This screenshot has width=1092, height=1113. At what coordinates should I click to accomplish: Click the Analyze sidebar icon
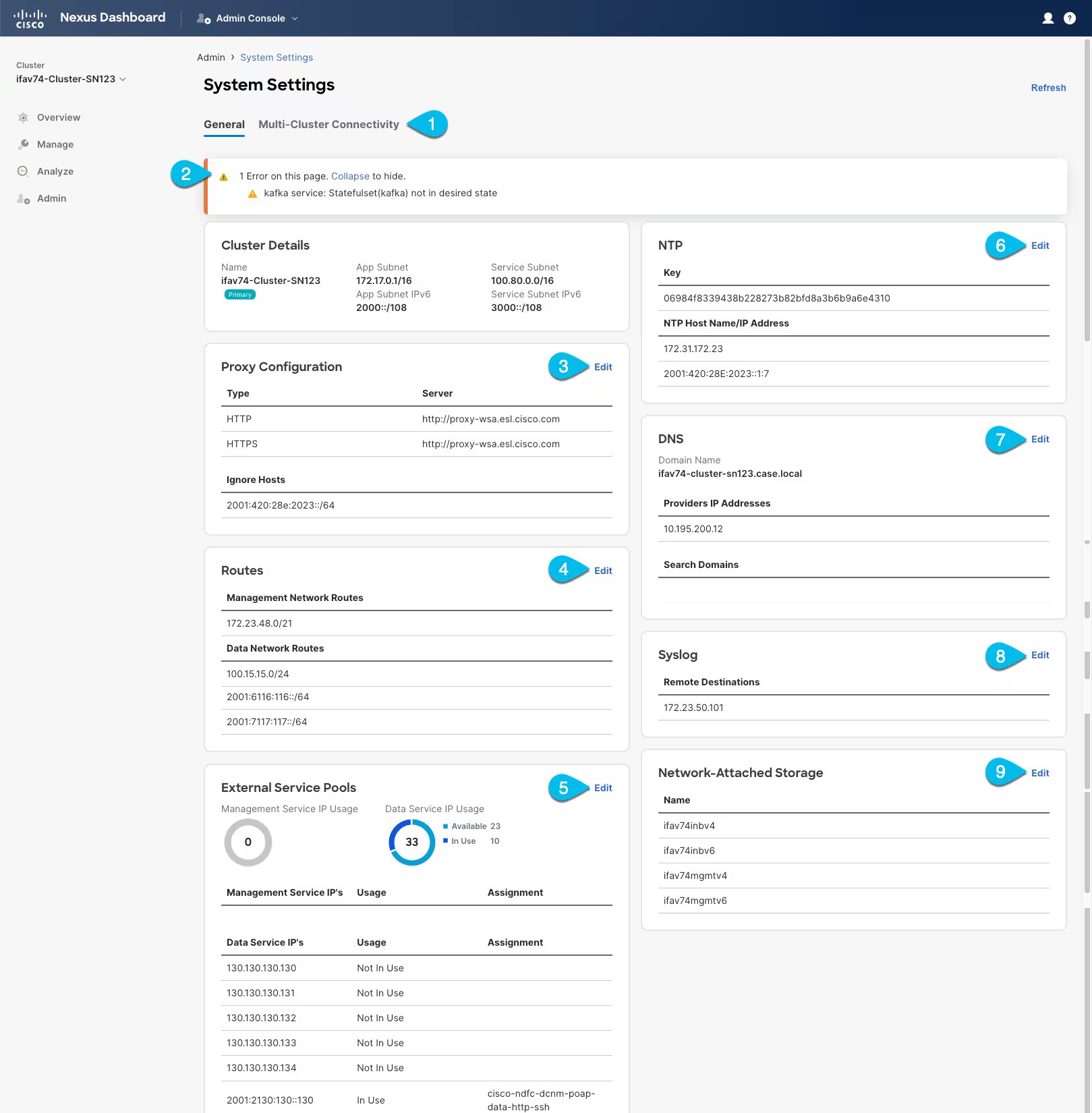23,171
